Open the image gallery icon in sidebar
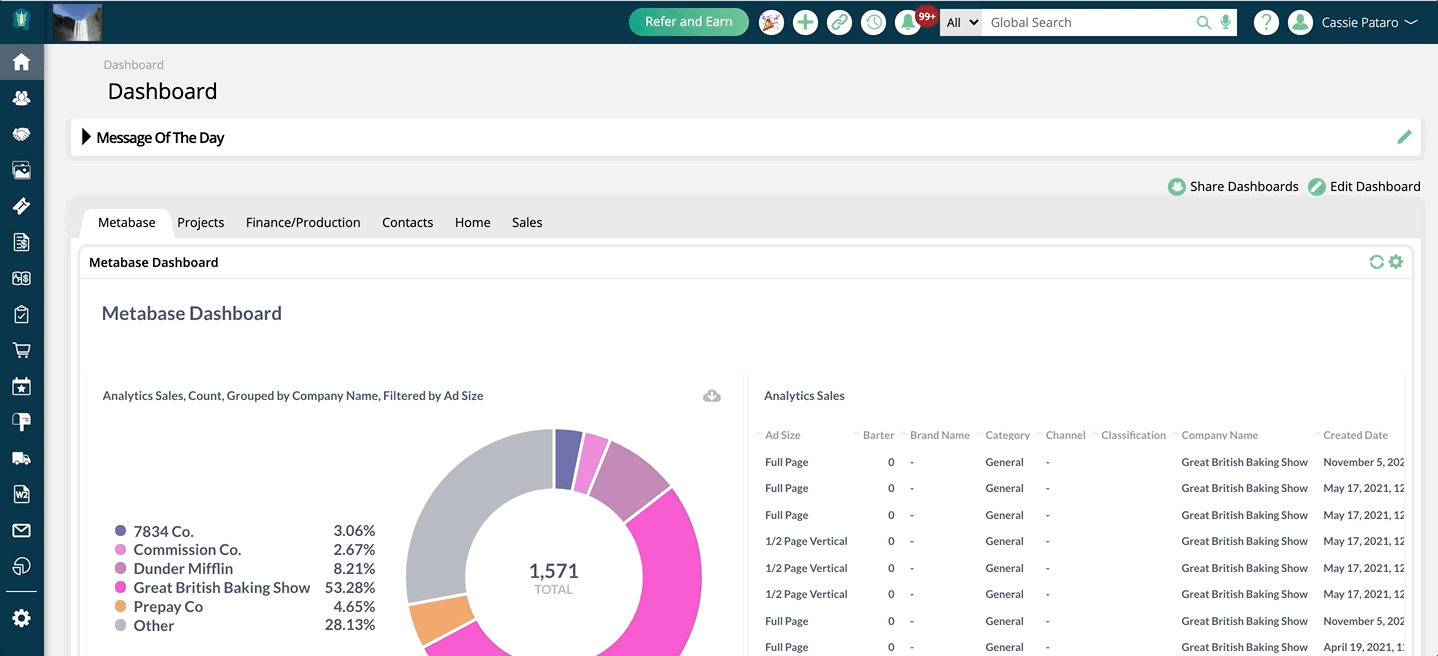This screenshot has height=656, width=1438. 21,170
